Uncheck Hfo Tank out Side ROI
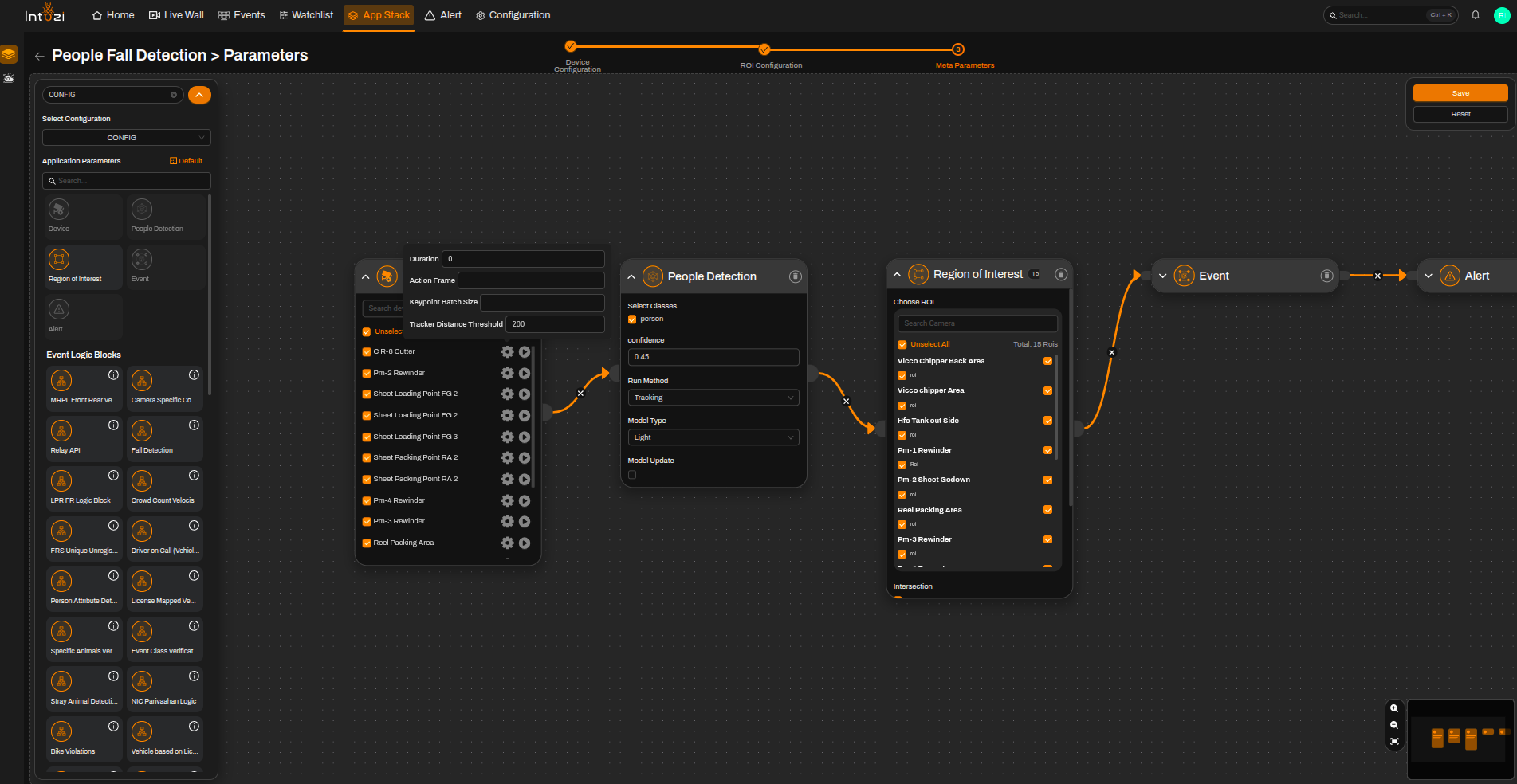This screenshot has height=784, width=1517. (x=1048, y=421)
